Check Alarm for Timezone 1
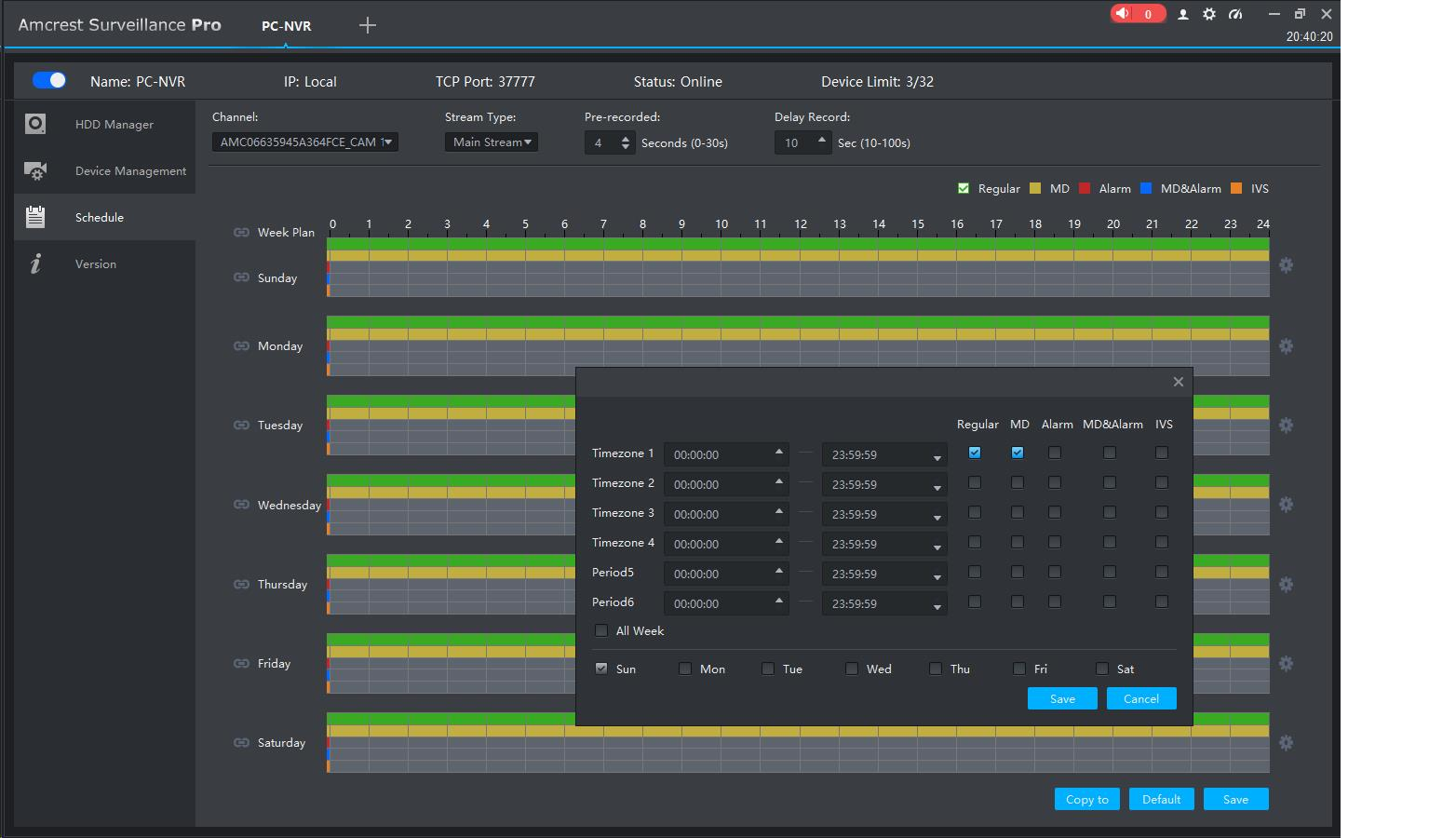 (1055, 453)
